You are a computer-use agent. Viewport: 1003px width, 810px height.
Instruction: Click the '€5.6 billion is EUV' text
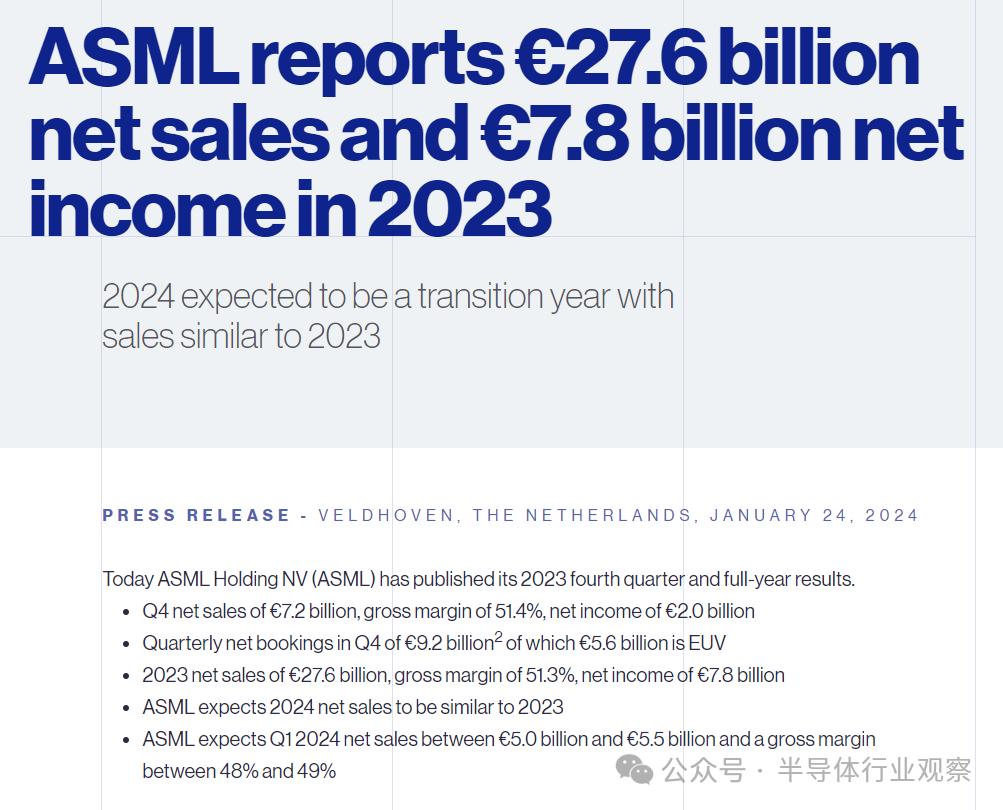coord(652,643)
